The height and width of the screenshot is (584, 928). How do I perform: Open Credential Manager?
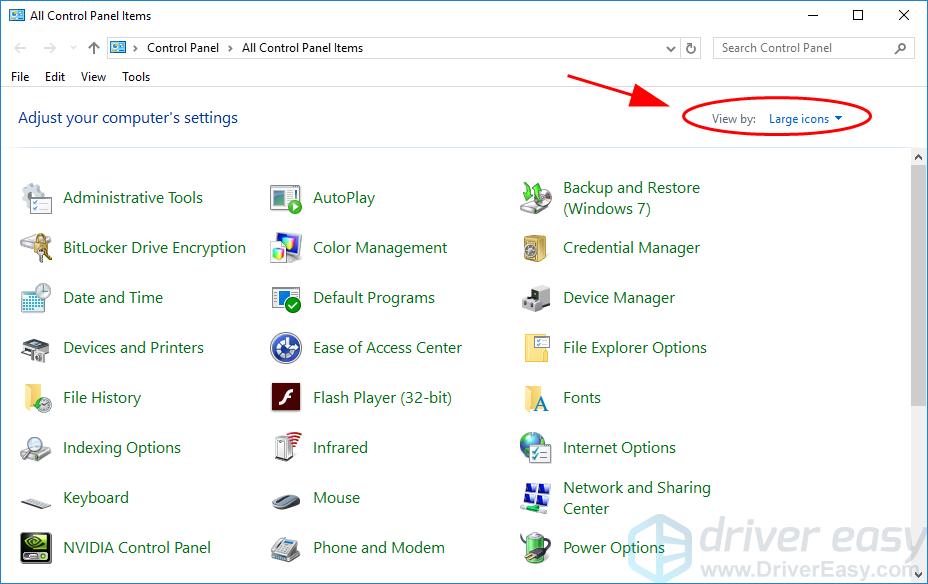click(x=632, y=248)
